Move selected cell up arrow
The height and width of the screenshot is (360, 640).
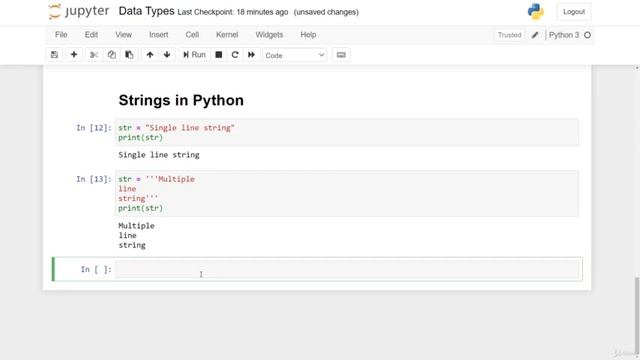[150, 55]
